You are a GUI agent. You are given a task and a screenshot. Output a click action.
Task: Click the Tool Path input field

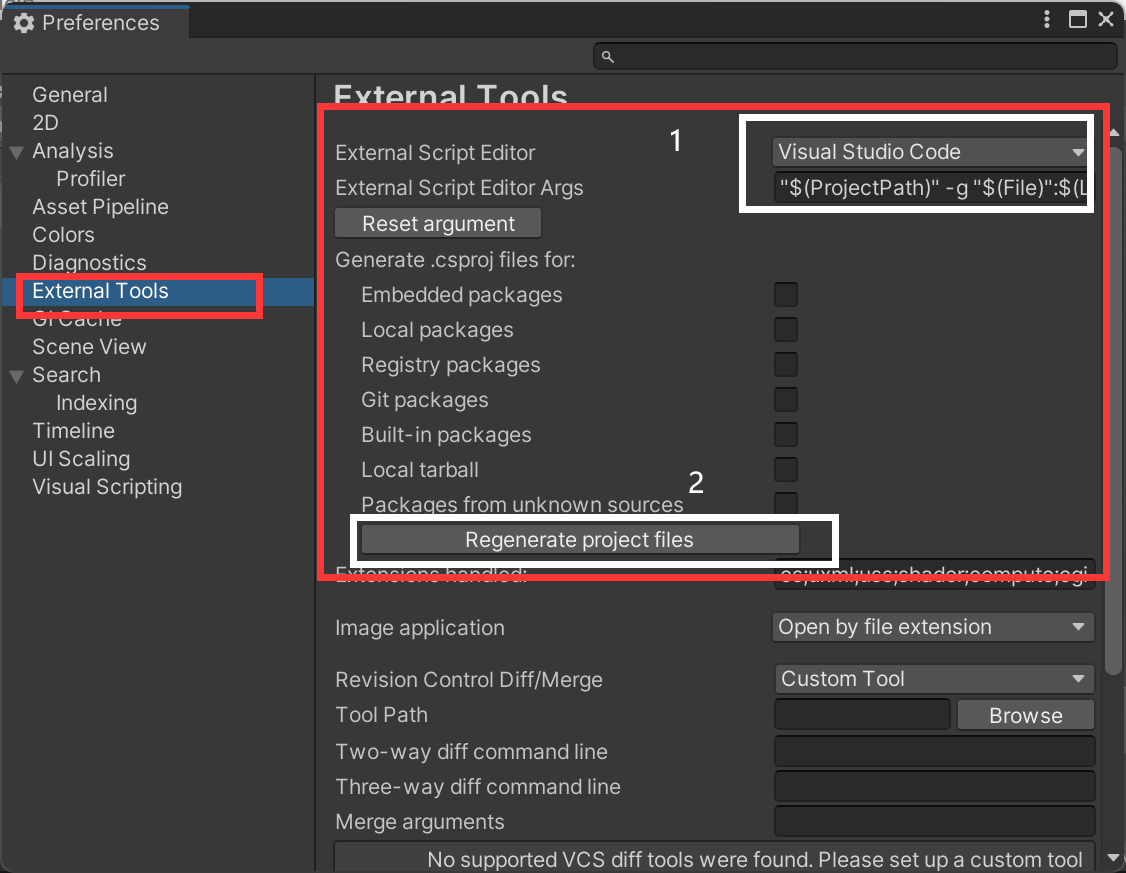[x=862, y=715]
